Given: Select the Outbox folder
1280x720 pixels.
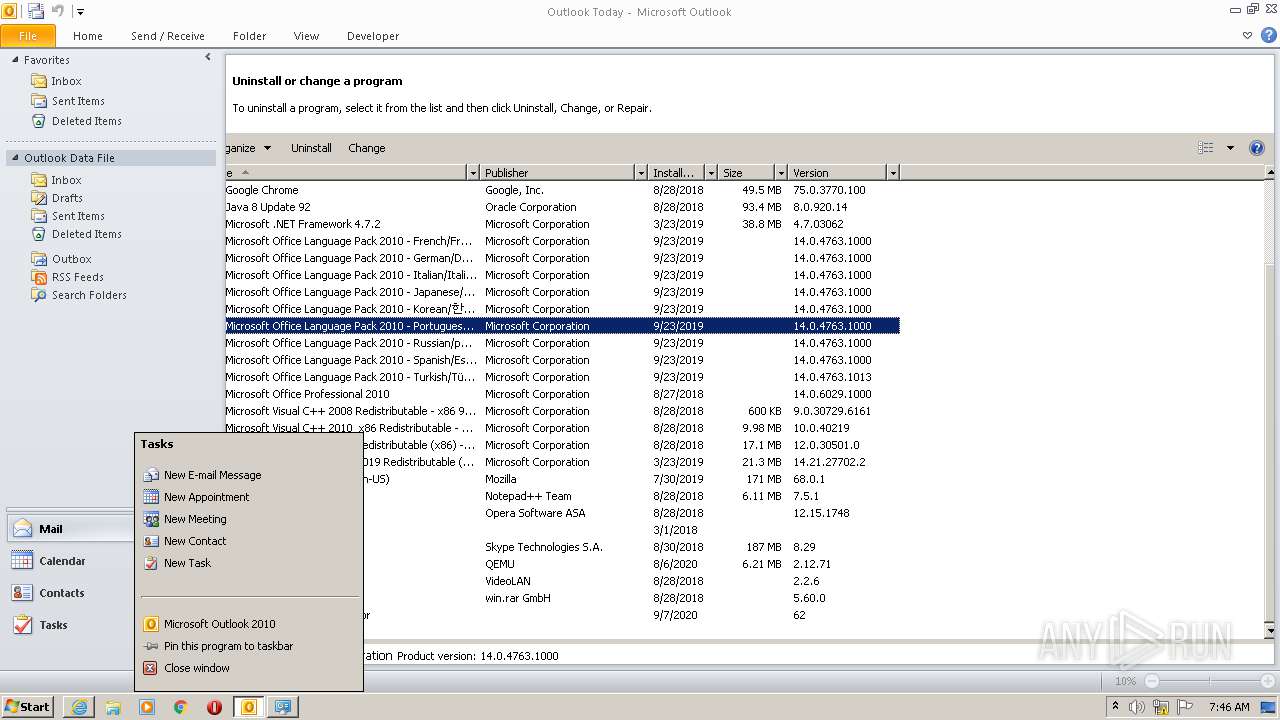Looking at the screenshot, I should 72,259.
